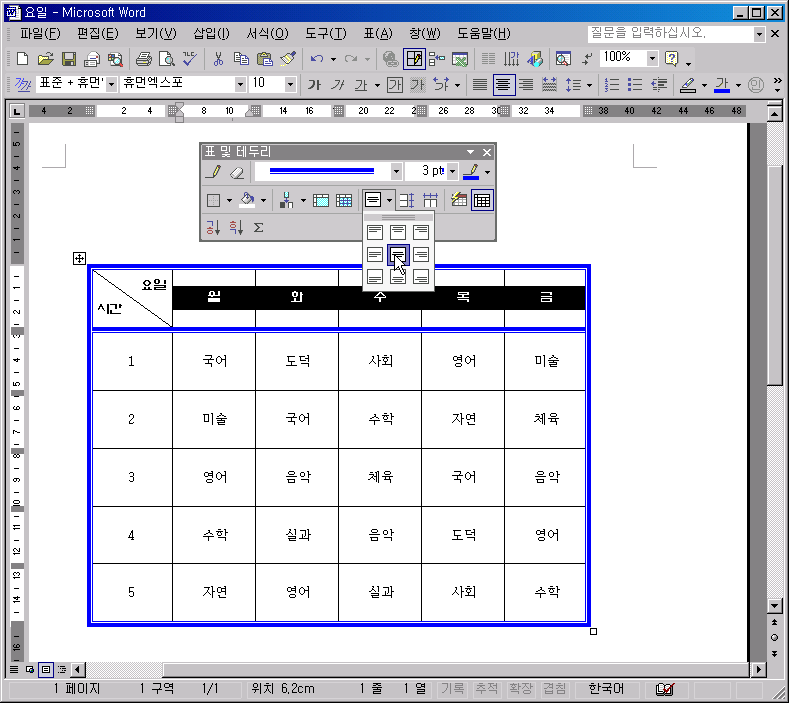Click the vertical scroll down arrow
This screenshot has width=789, height=703.
774,606
